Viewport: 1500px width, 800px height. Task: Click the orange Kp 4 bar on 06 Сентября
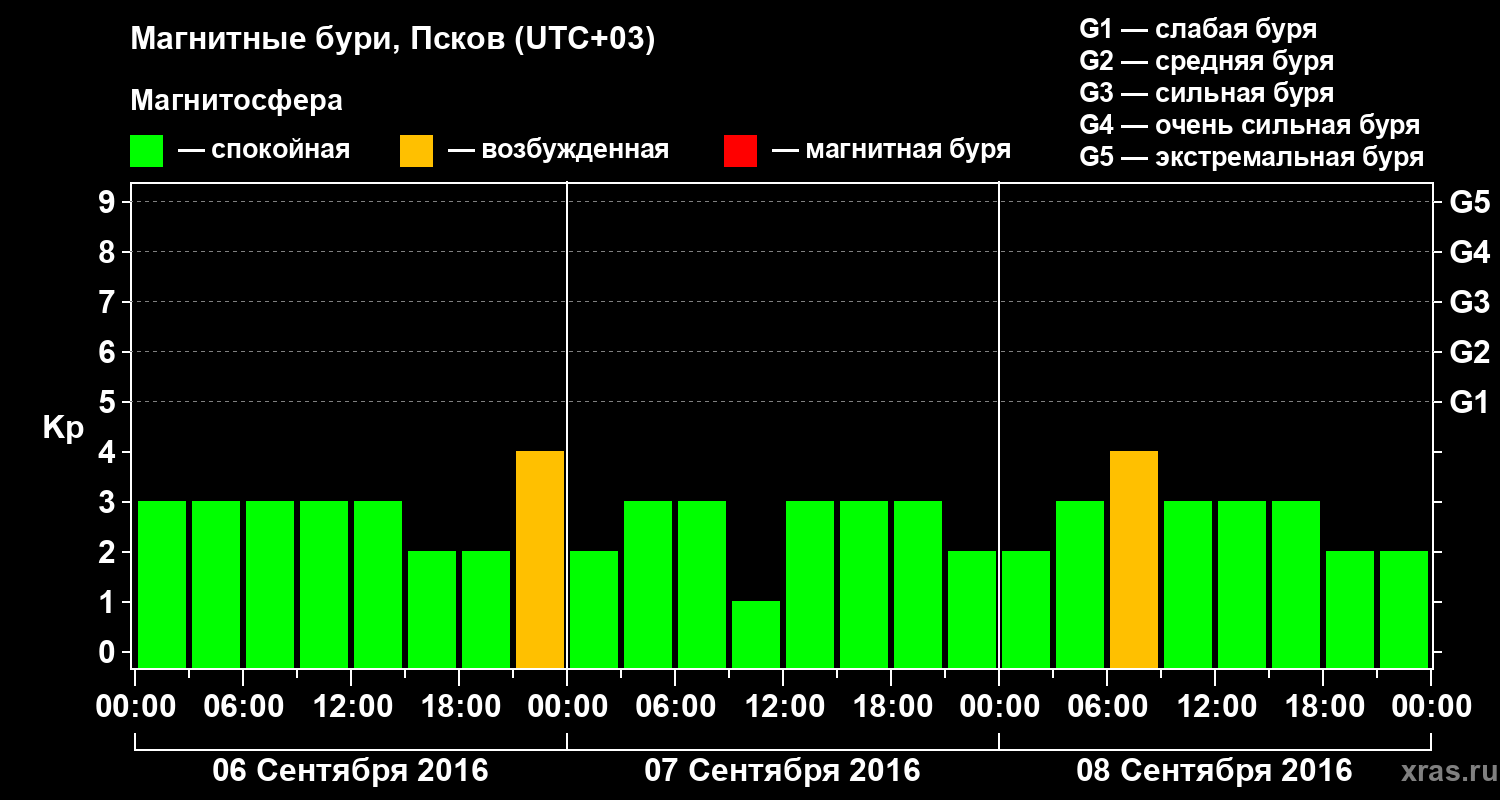540,559
